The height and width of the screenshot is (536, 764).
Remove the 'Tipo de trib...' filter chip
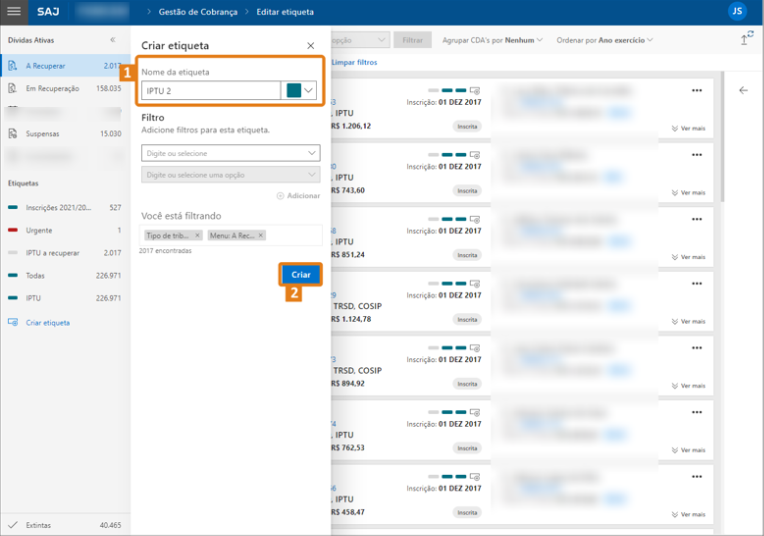[197, 235]
